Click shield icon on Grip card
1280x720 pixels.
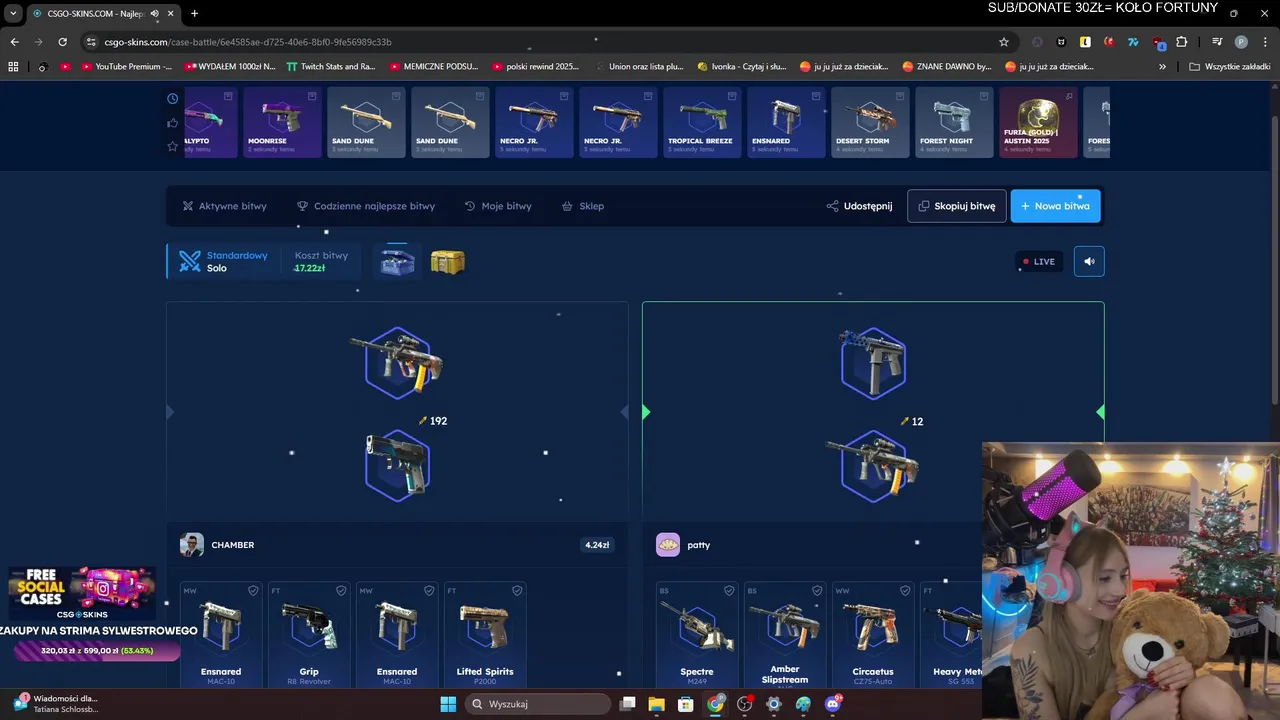[341, 591]
